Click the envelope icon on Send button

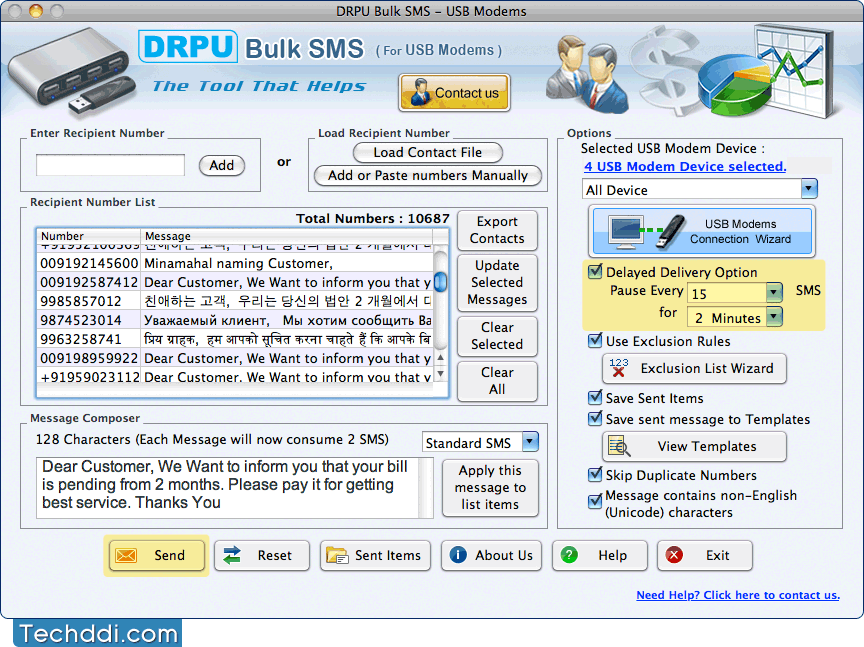(x=126, y=556)
